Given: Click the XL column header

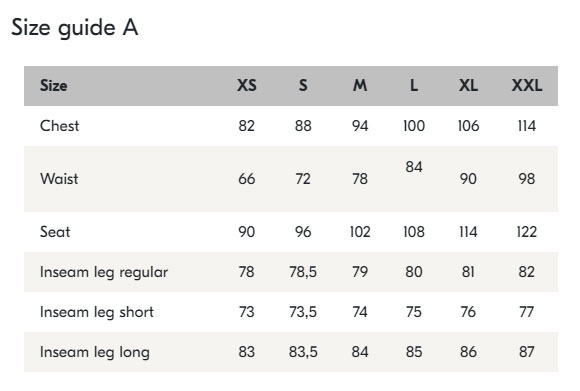Looking at the screenshot, I should pyautogui.click(x=468, y=86).
